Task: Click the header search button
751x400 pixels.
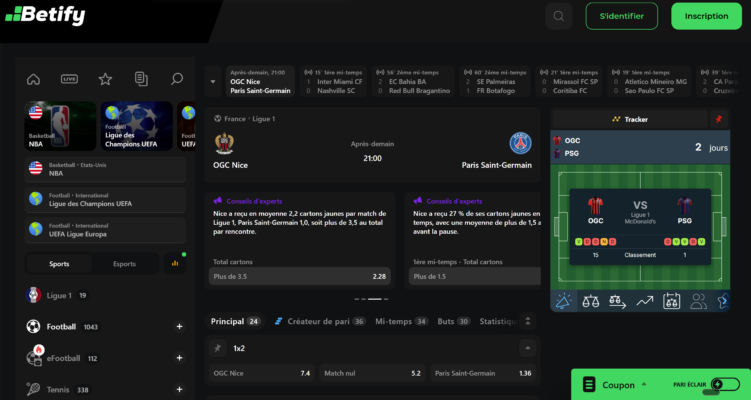Action: pos(558,16)
